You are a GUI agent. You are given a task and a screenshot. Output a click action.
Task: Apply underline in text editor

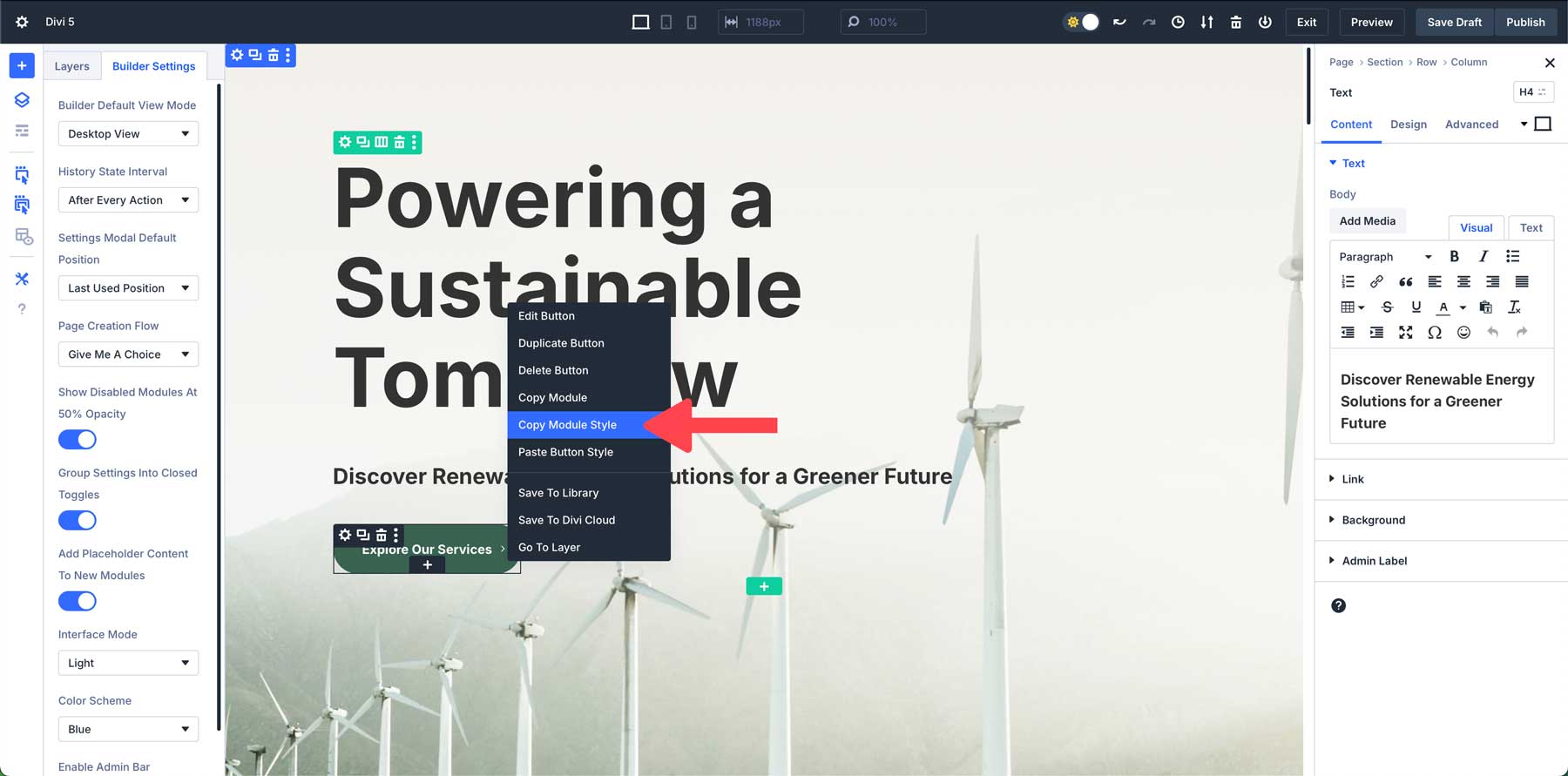pos(1416,307)
